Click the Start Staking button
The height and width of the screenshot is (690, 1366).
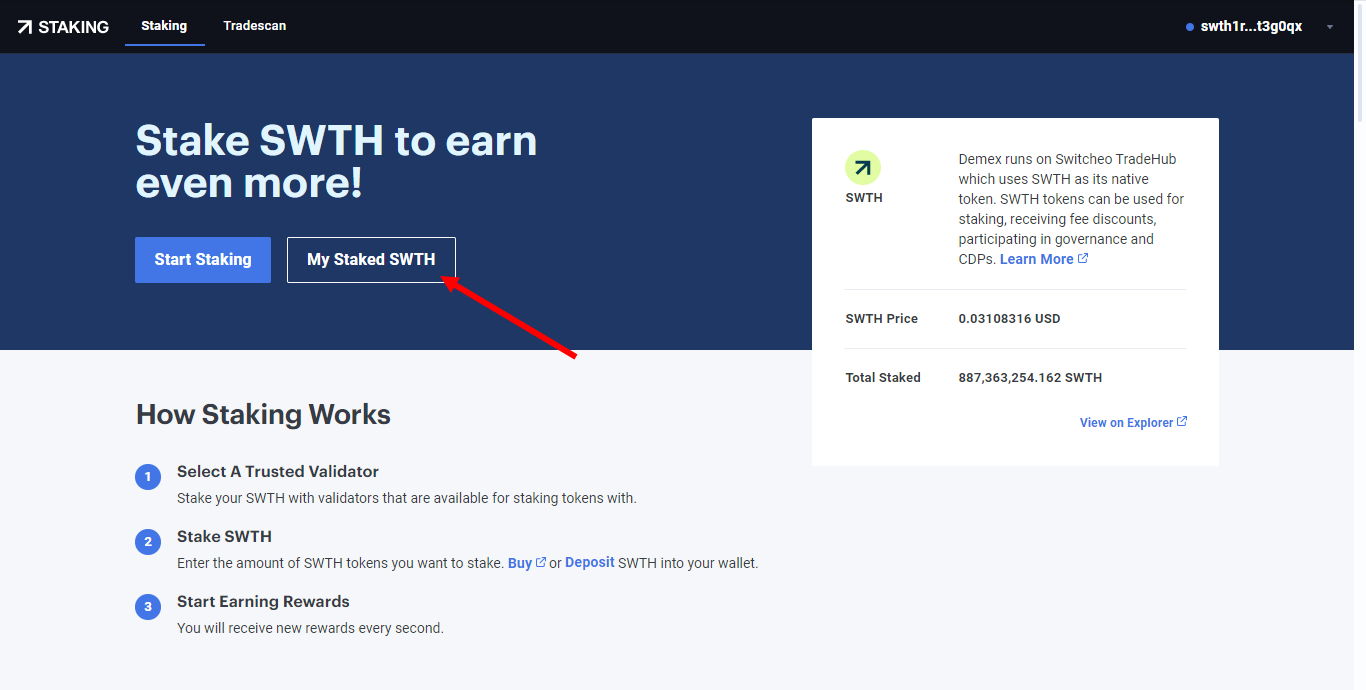tap(203, 260)
